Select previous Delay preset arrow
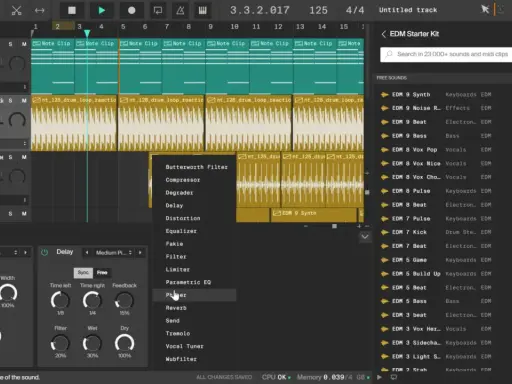 (x=87, y=253)
